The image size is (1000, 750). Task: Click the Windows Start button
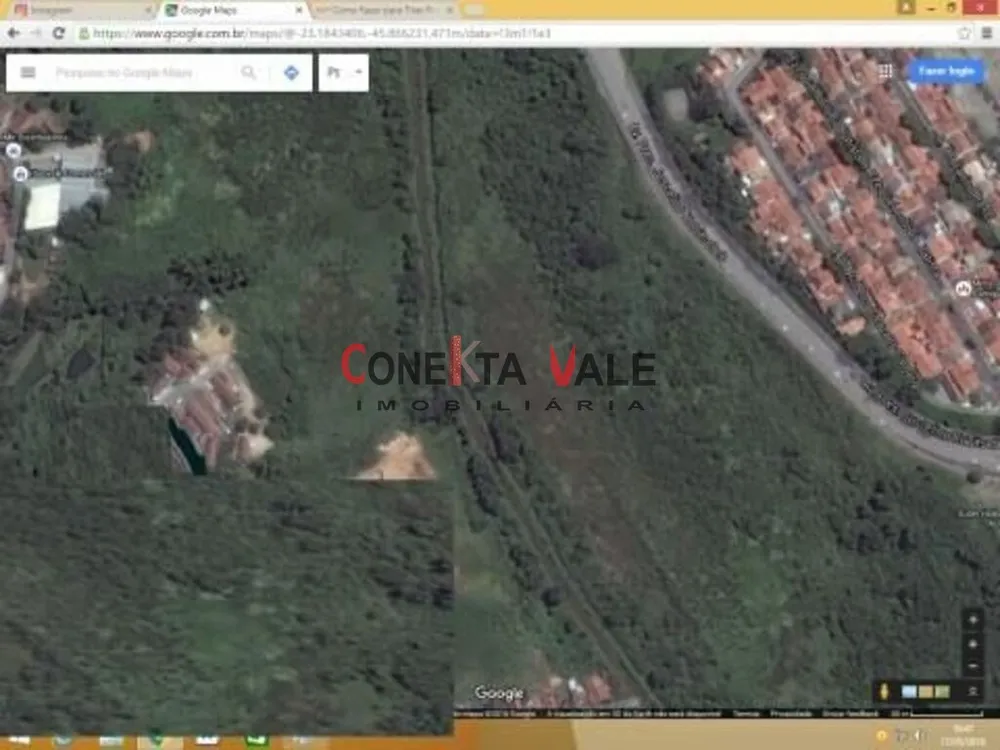pos(18,740)
